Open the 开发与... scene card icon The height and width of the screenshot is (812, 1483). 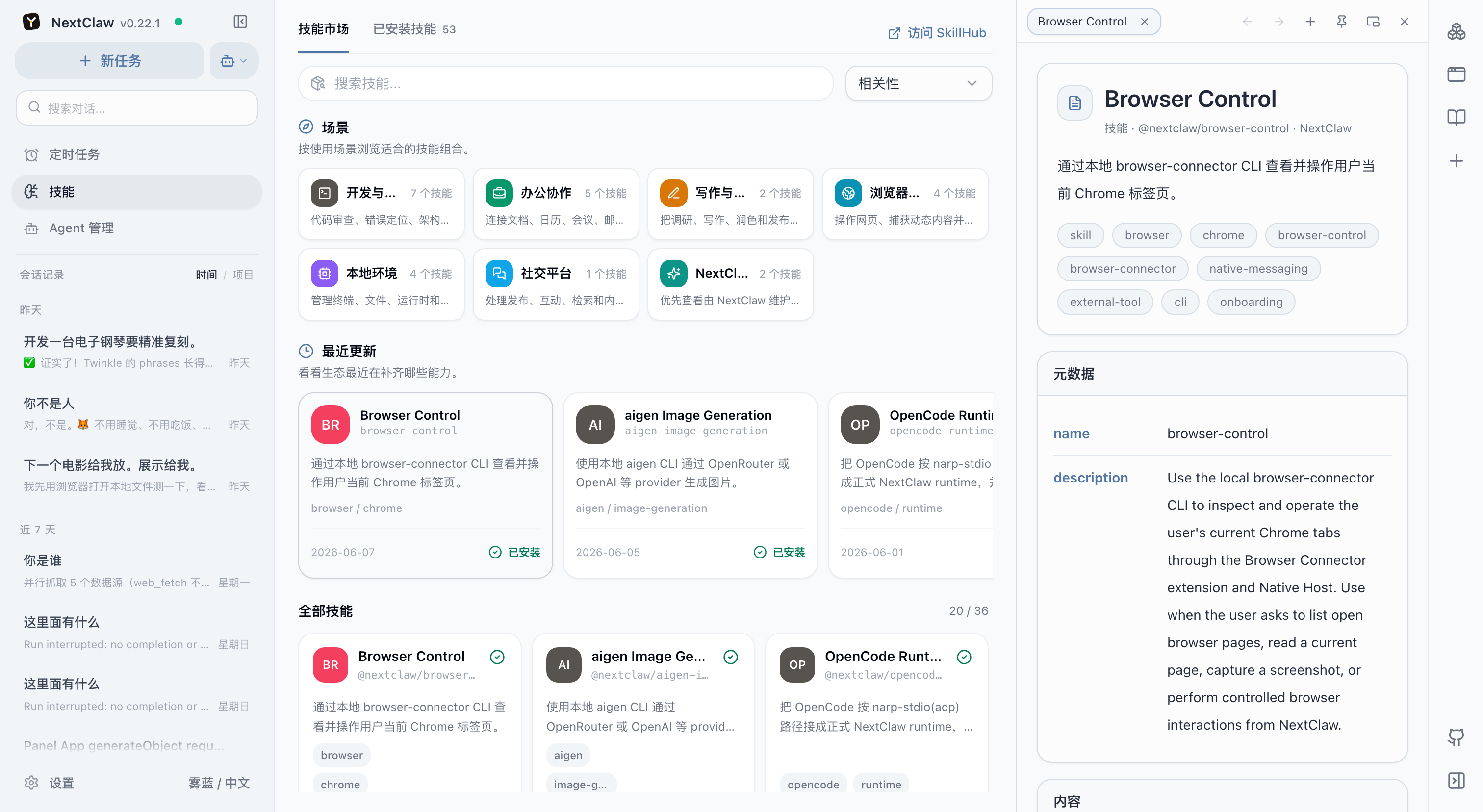tap(324, 193)
